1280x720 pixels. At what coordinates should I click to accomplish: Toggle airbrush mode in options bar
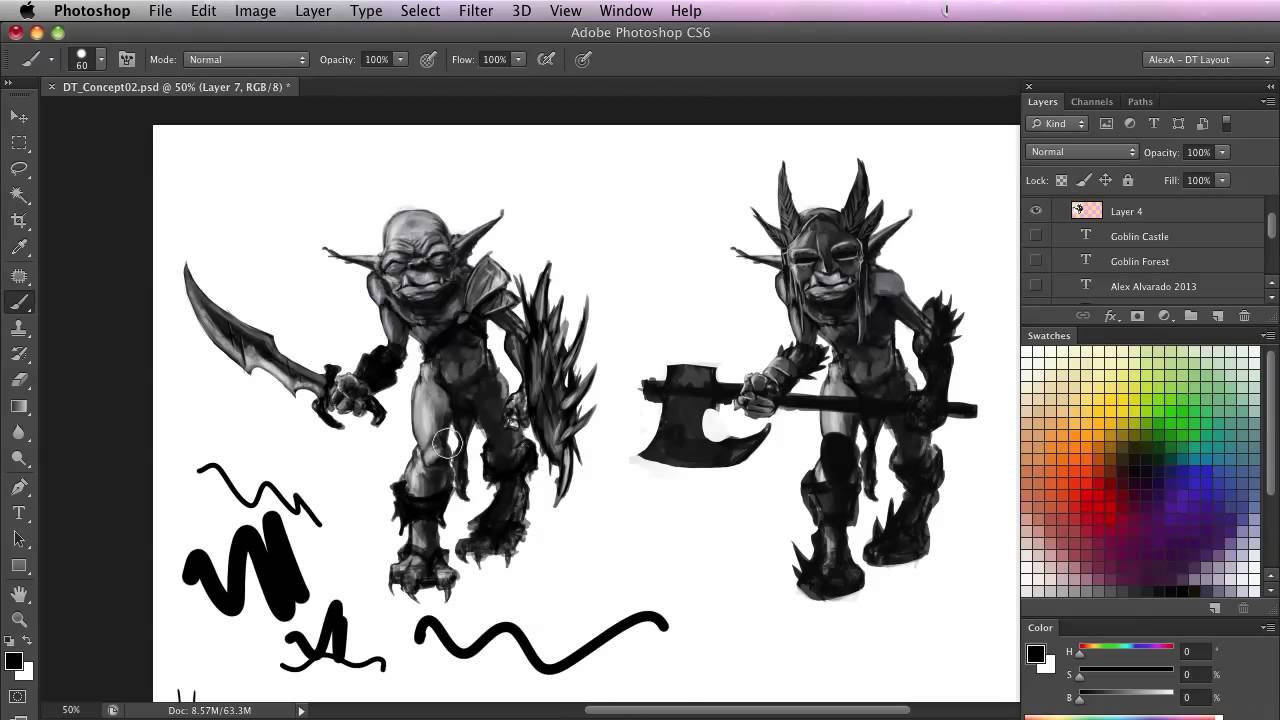(x=546, y=59)
